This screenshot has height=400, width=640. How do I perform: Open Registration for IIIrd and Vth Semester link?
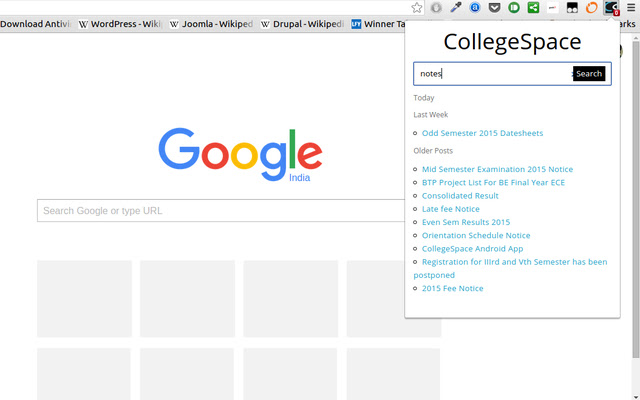click(x=510, y=268)
